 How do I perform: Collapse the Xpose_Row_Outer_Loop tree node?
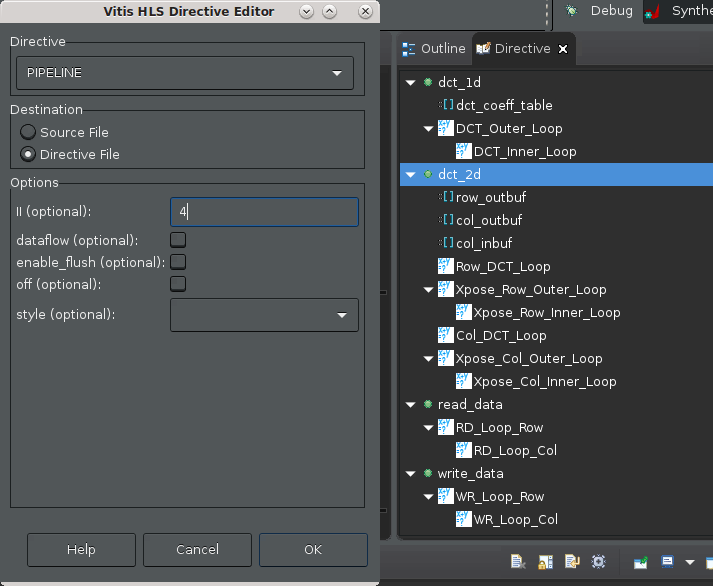point(428,290)
